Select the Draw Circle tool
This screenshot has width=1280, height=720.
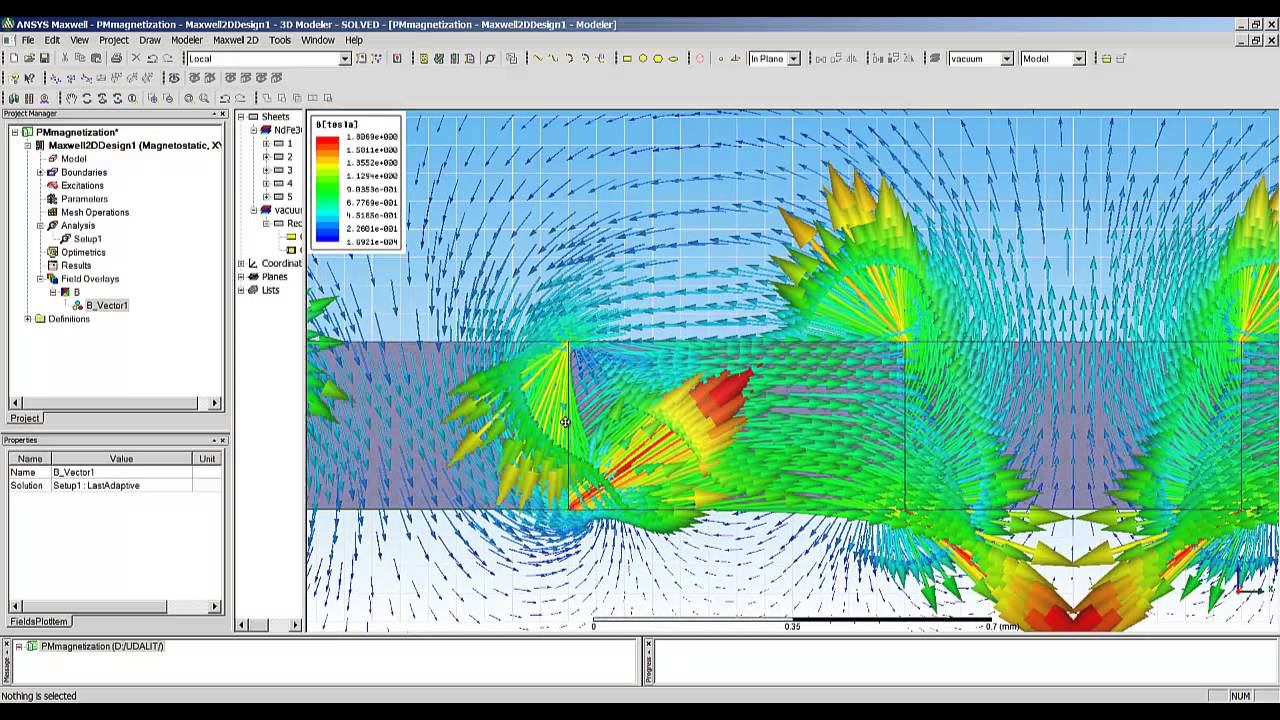(642, 59)
